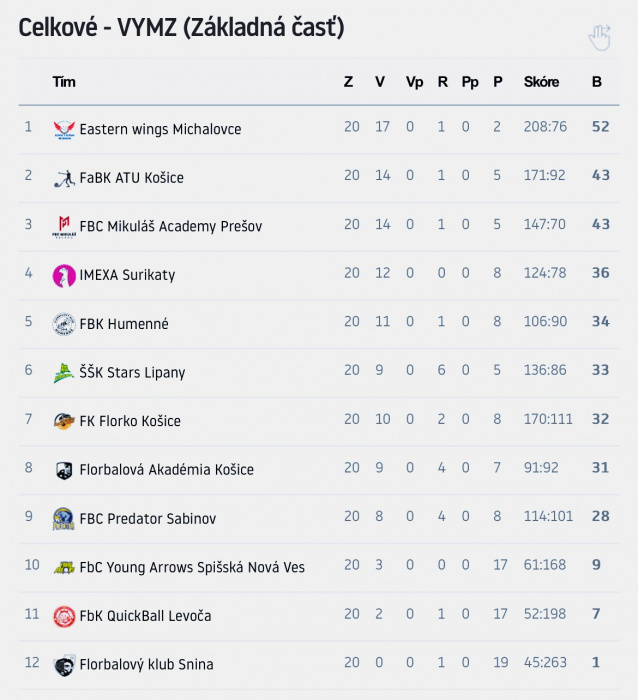
Task: Click the Florbalový klub Snina logo
Action: coord(64,665)
